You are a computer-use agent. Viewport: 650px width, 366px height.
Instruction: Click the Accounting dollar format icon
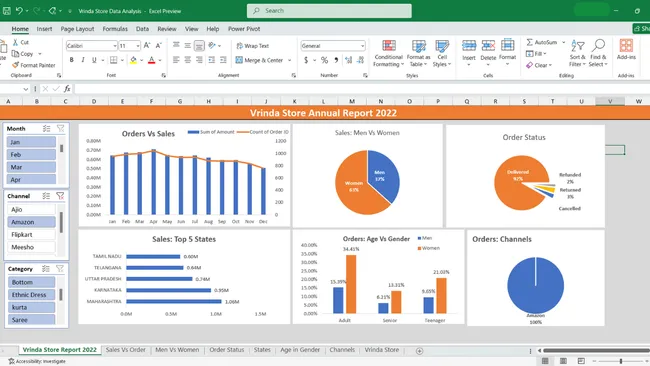(306, 60)
